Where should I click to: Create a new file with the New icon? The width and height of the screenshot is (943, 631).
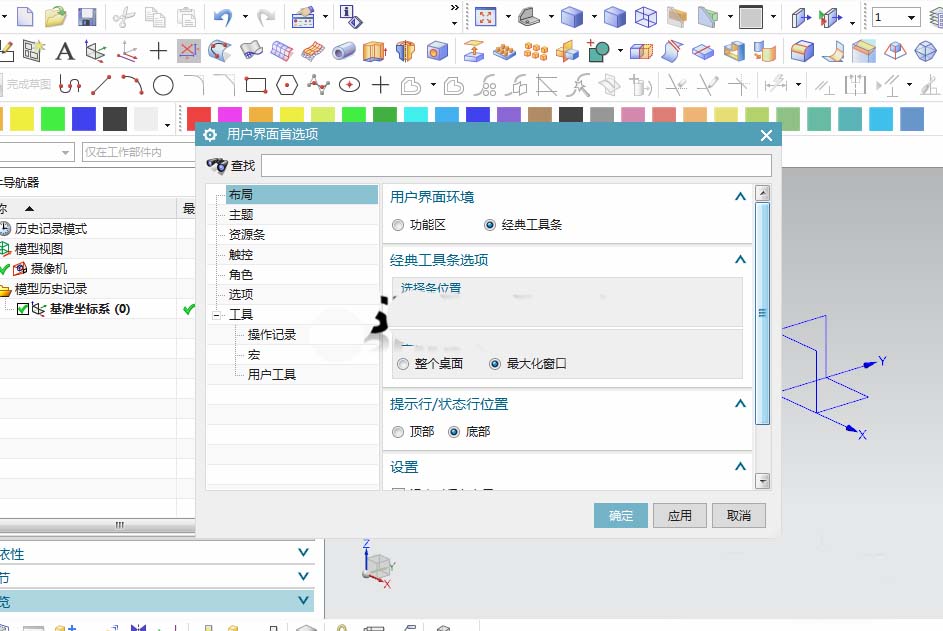24,16
